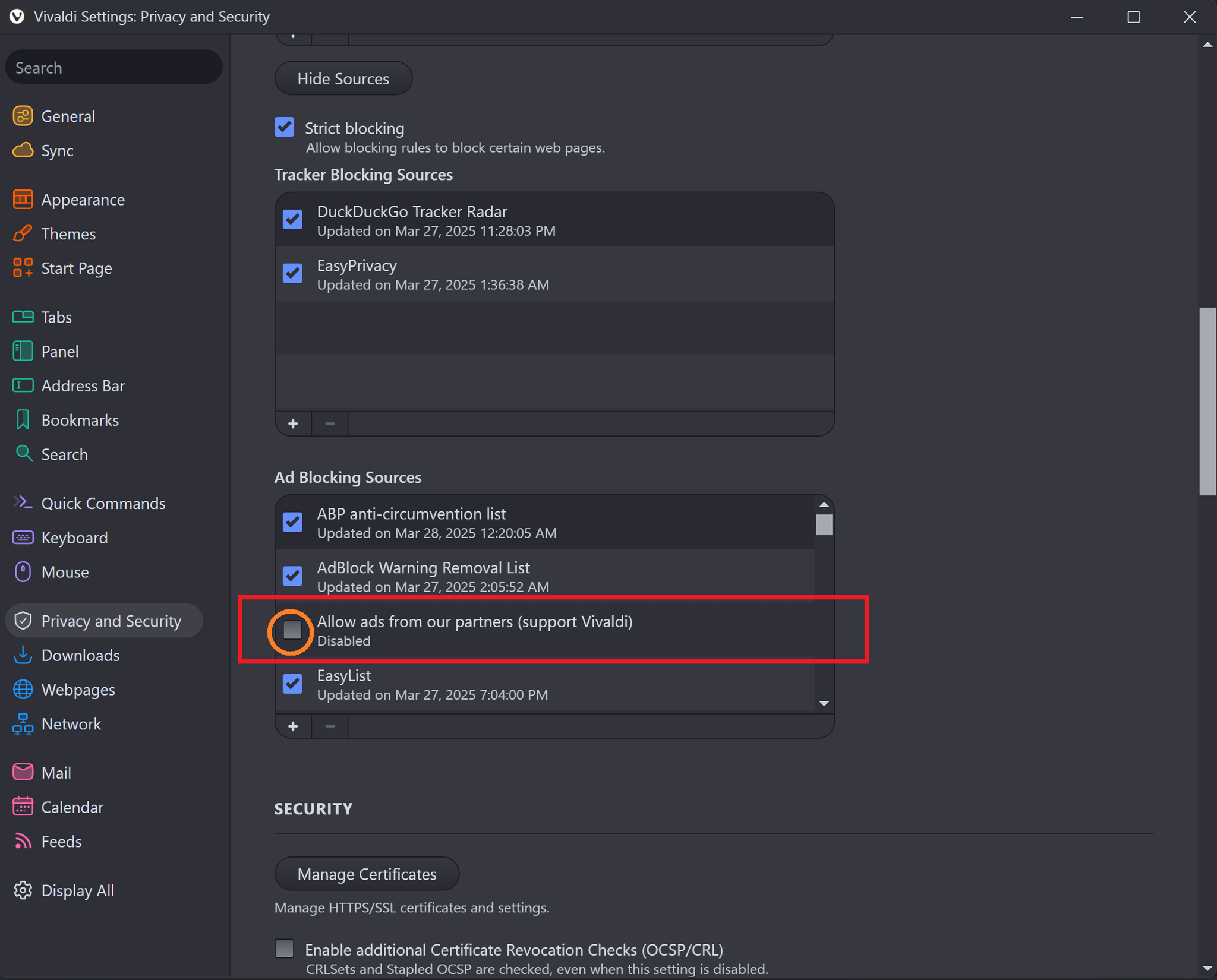Open Network settings icon
This screenshot has height=980, width=1217.
pyautogui.click(x=23, y=723)
